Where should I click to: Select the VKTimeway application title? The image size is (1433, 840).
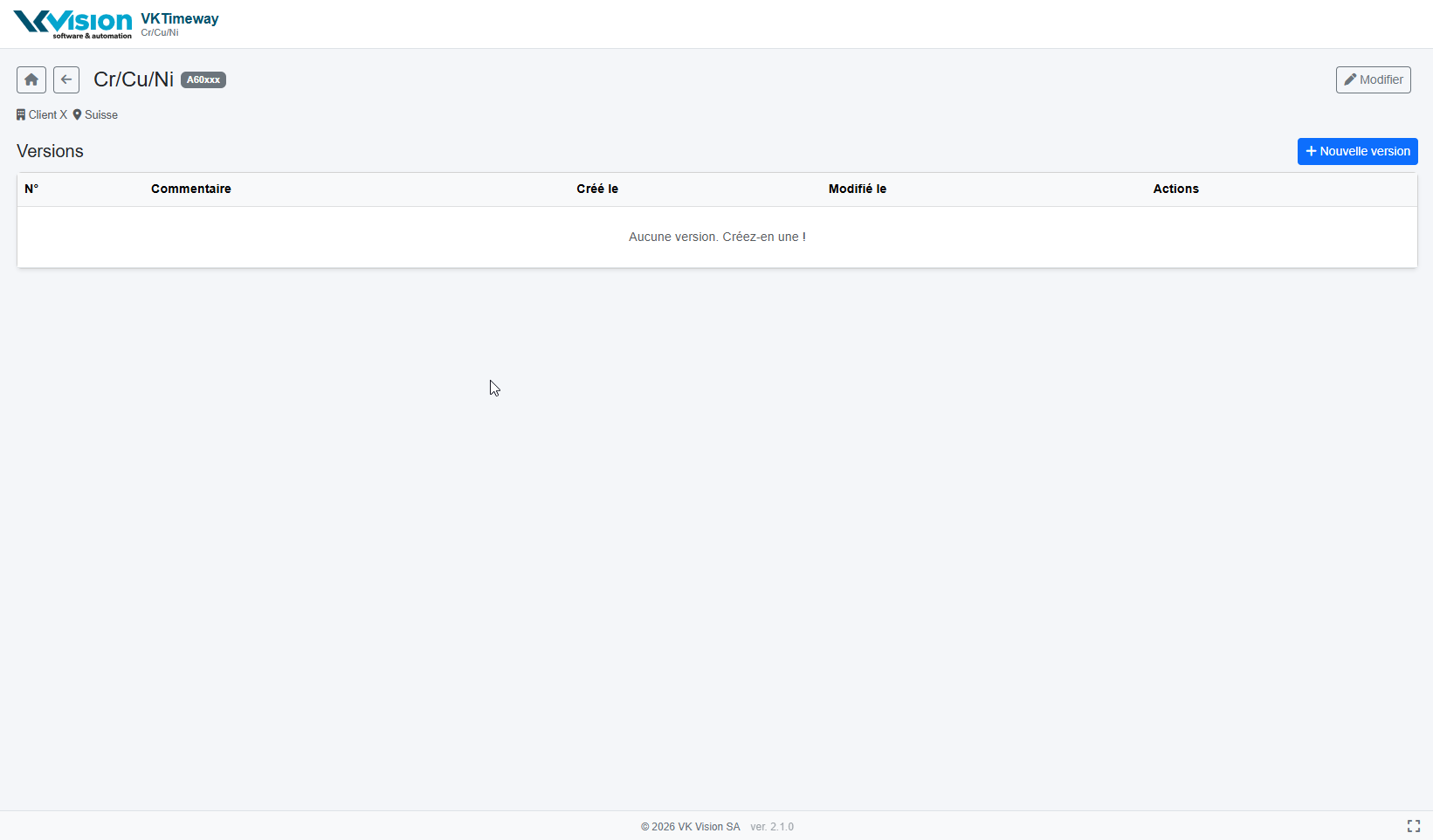pos(180,18)
